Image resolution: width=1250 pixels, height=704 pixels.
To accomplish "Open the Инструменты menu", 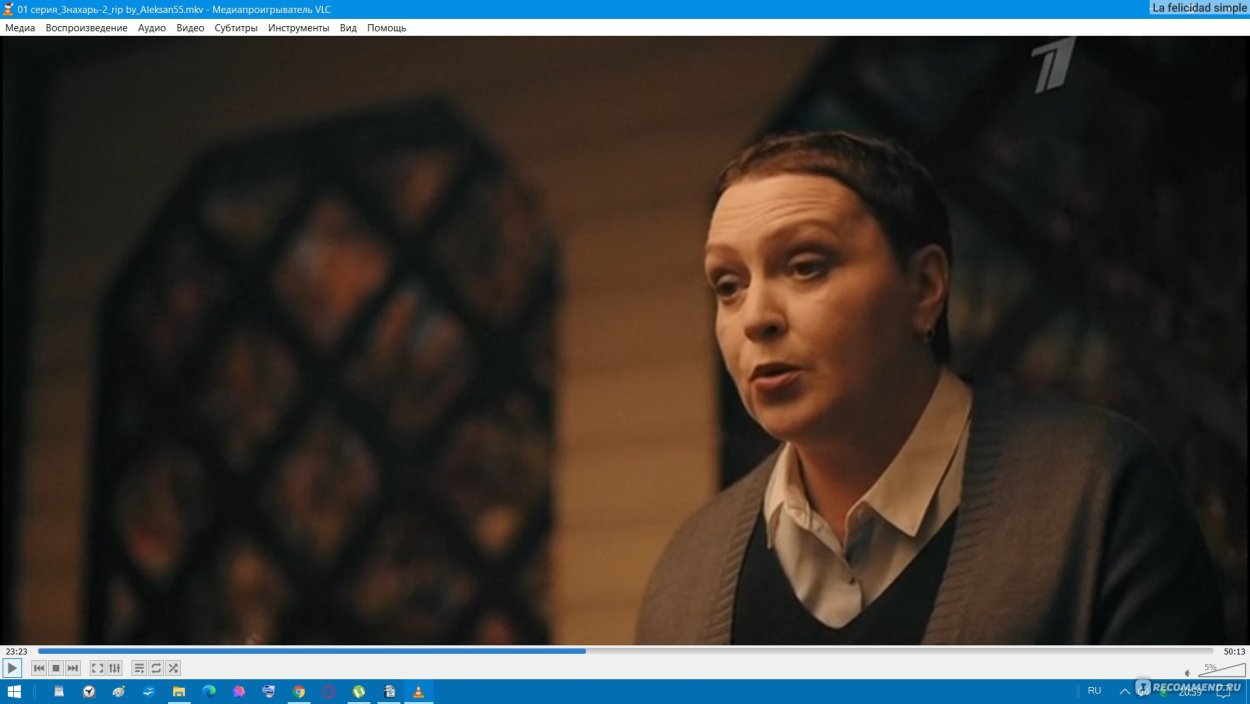I will pyautogui.click(x=298, y=28).
